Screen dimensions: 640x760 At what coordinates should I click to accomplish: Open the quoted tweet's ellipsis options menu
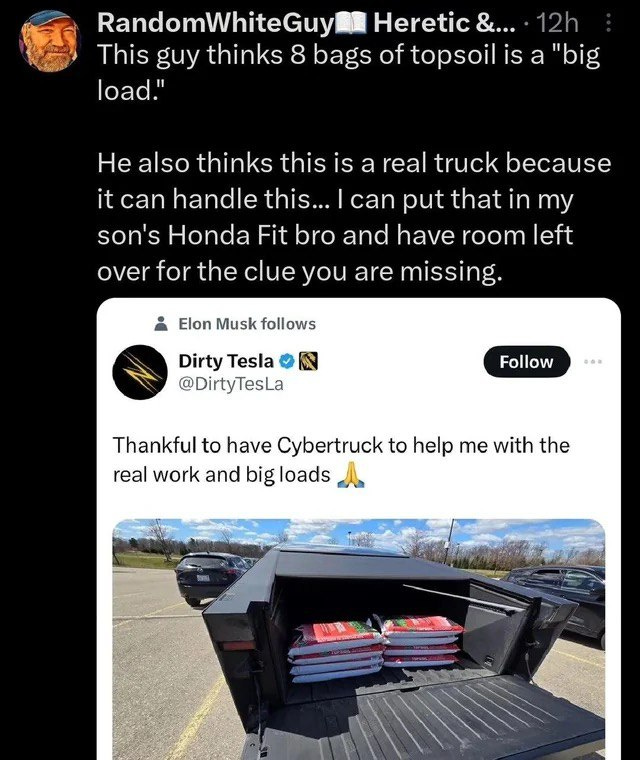coord(593,362)
